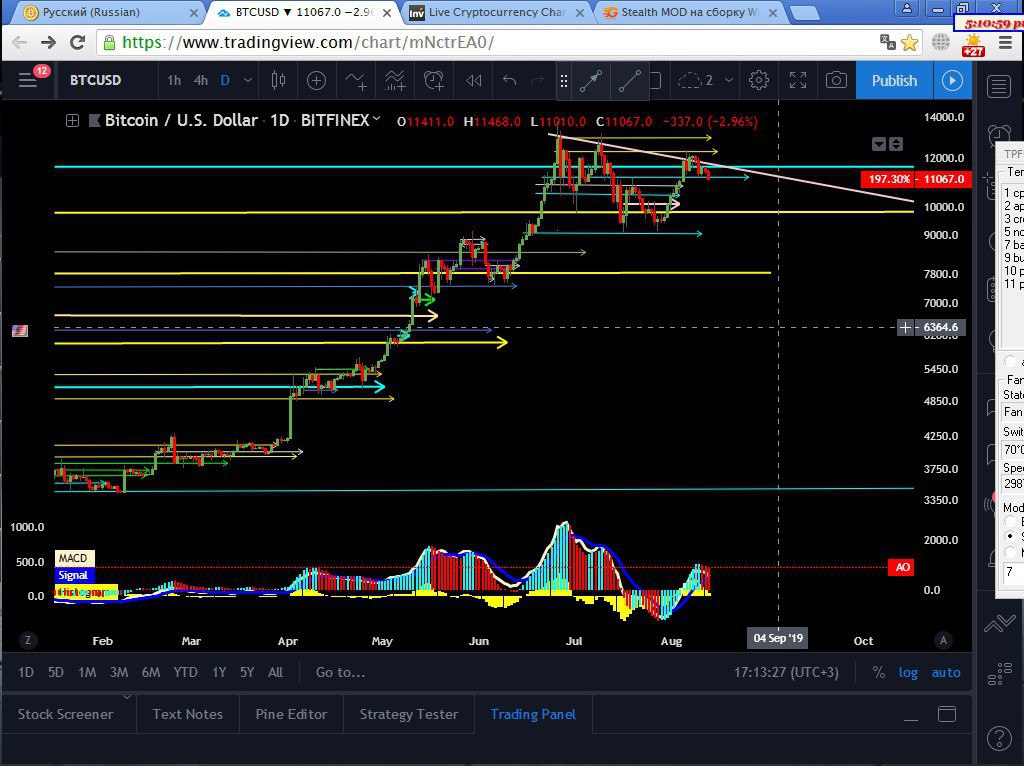Open the indicator templates (financials) icon
Screen dimensions: 1024x768
coord(394,80)
